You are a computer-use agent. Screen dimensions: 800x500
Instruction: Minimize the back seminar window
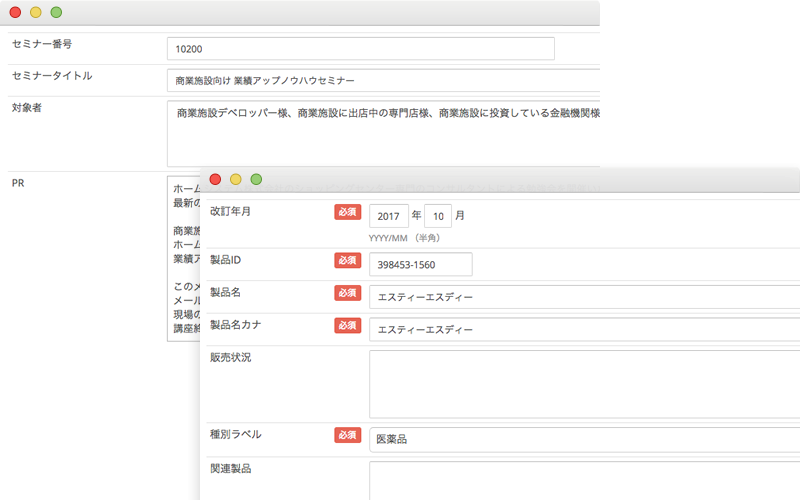coord(36,12)
